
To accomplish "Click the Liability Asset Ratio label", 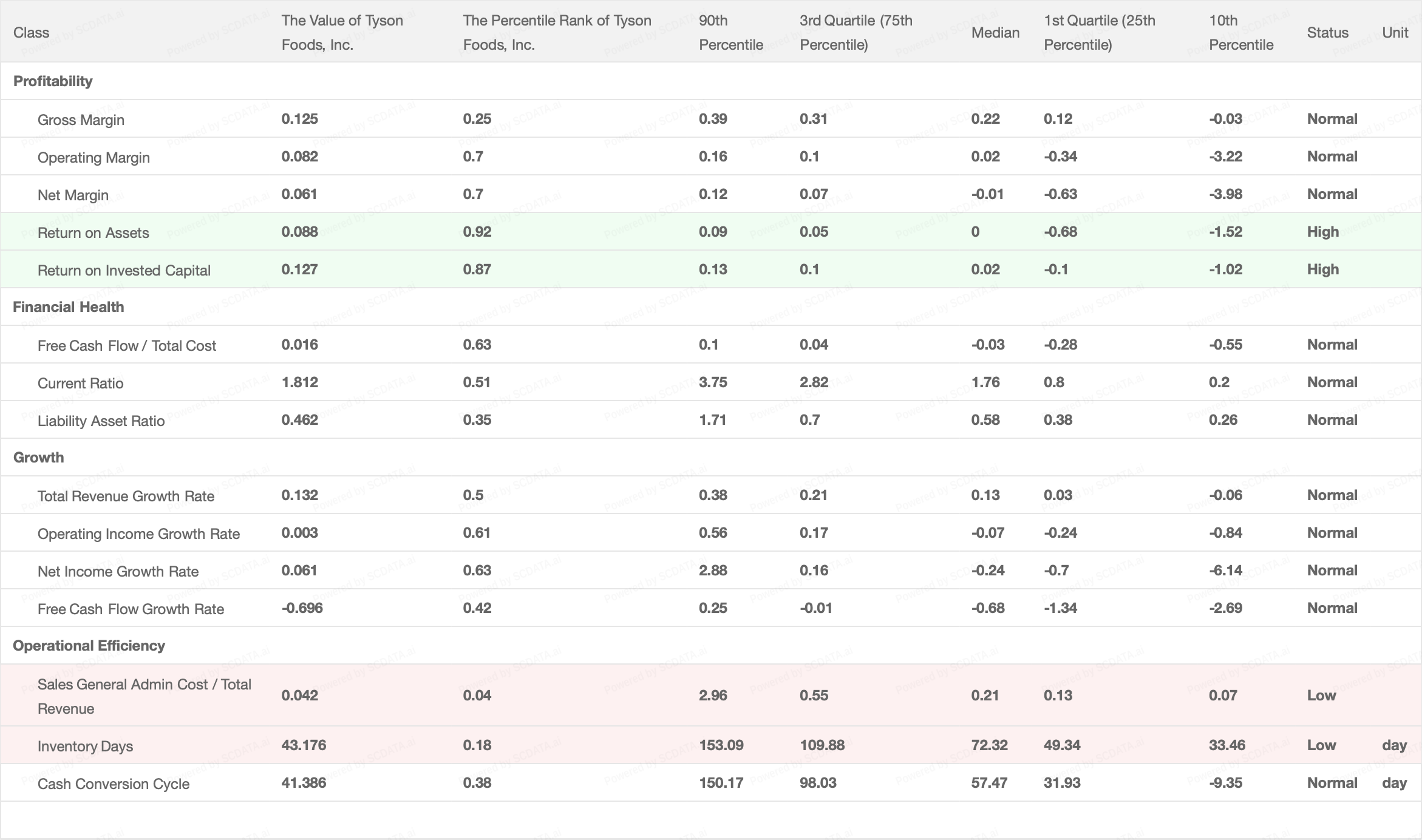I will click(101, 421).
